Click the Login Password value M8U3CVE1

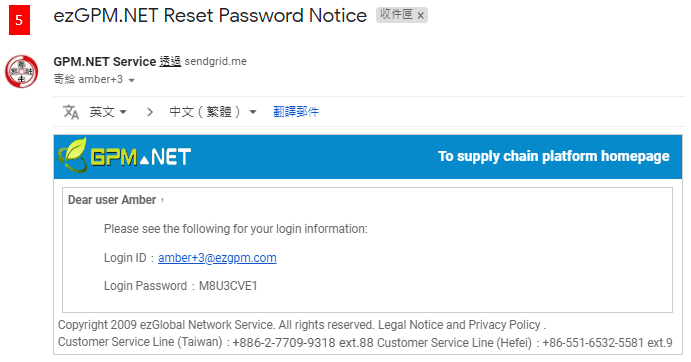click(x=228, y=286)
